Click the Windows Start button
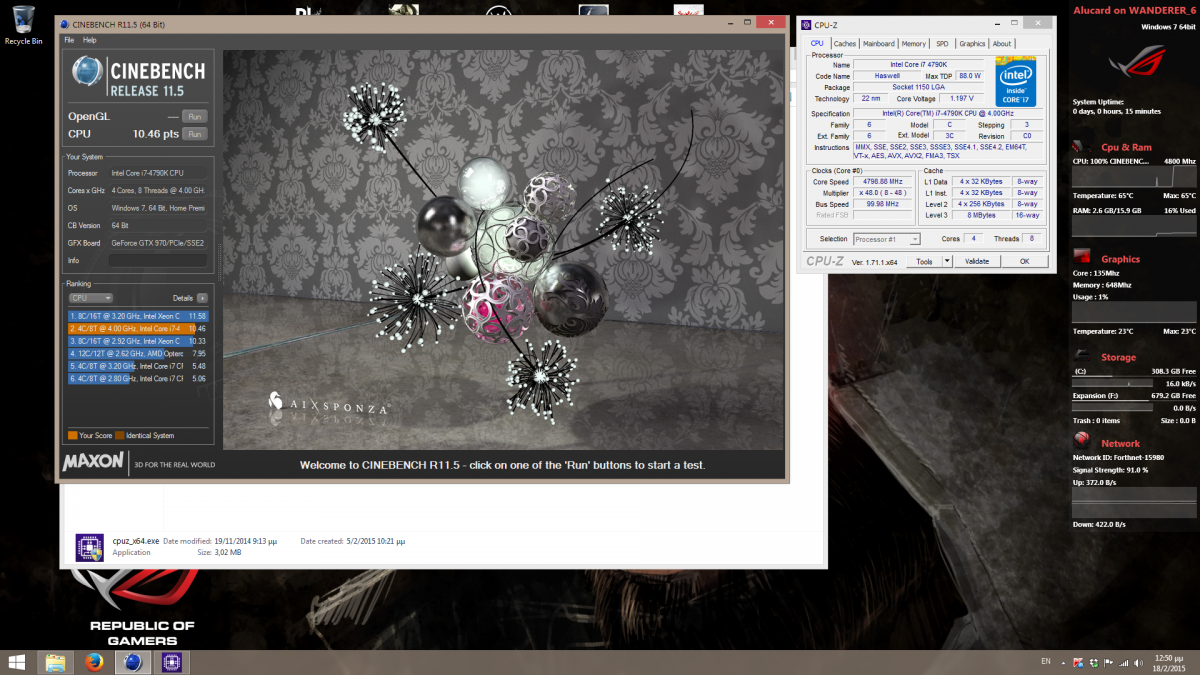 (x=17, y=662)
